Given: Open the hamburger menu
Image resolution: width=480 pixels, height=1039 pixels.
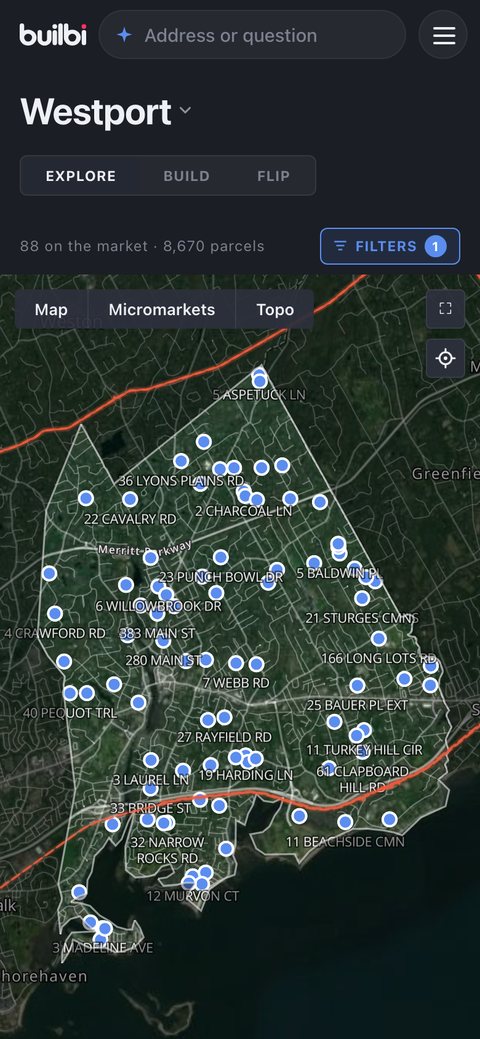Looking at the screenshot, I should (443, 35).
